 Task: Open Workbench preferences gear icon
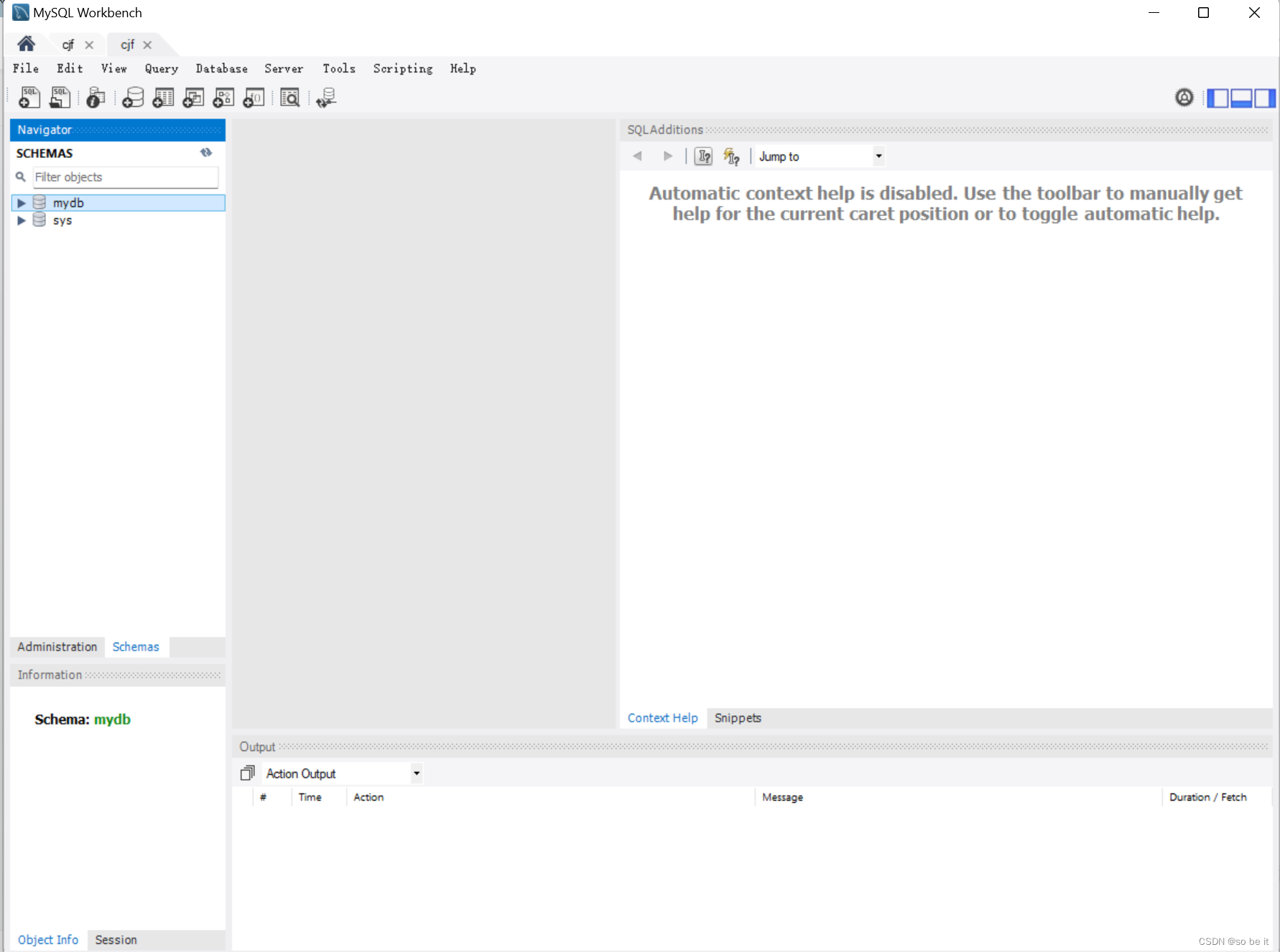1184,97
